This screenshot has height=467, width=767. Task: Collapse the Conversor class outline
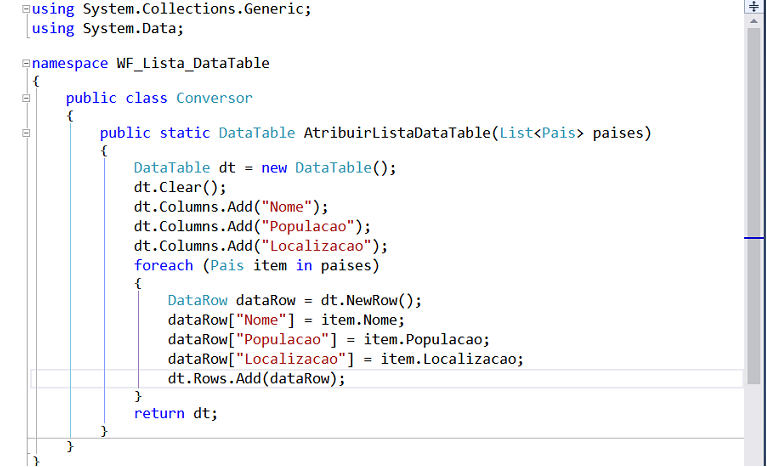[26, 98]
